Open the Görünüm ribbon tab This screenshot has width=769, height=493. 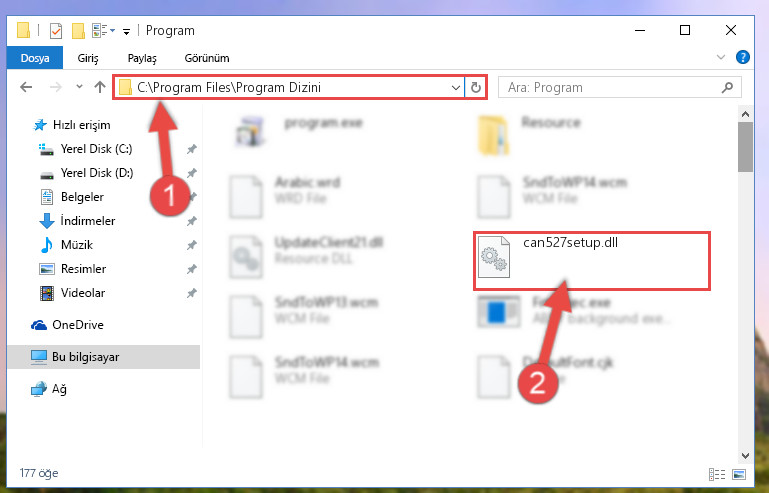tap(206, 58)
